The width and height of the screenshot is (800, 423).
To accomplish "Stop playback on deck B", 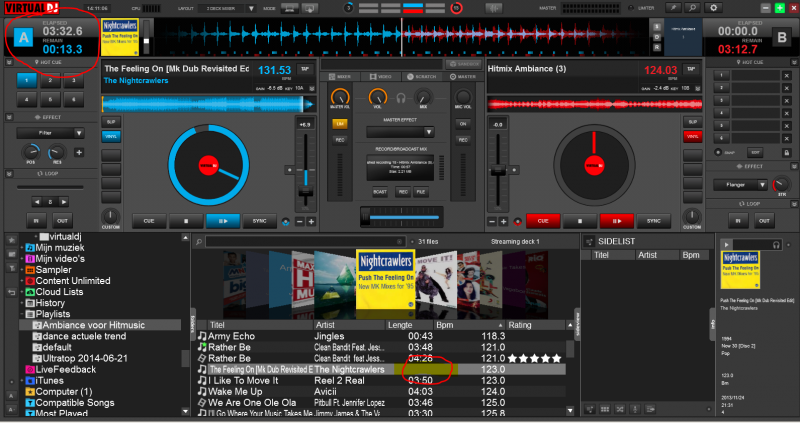I will coord(580,221).
